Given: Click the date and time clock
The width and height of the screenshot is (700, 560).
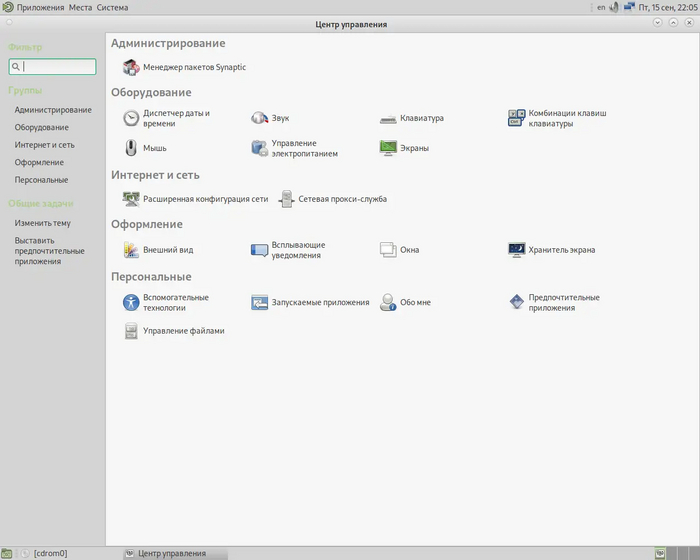Looking at the screenshot, I should point(668,7).
